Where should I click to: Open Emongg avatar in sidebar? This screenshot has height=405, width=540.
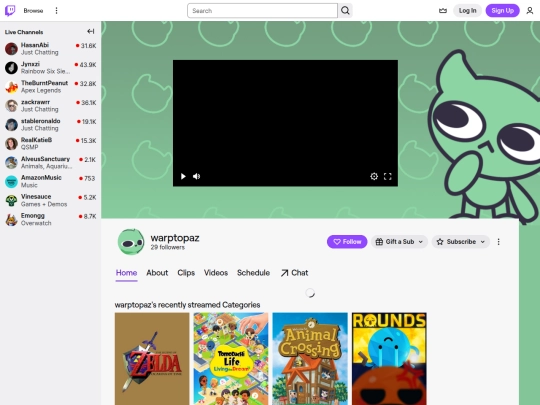pyautogui.click(x=11, y=219)
